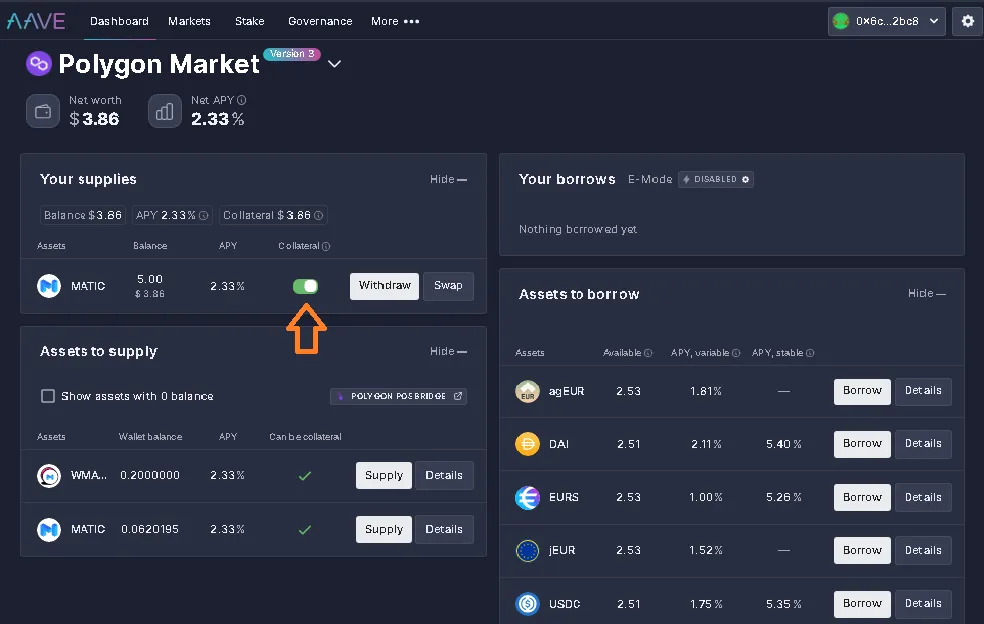Click the WMATIC wallet balance 0.2000000
Screen dimensions: 984x624
point(150,476)
